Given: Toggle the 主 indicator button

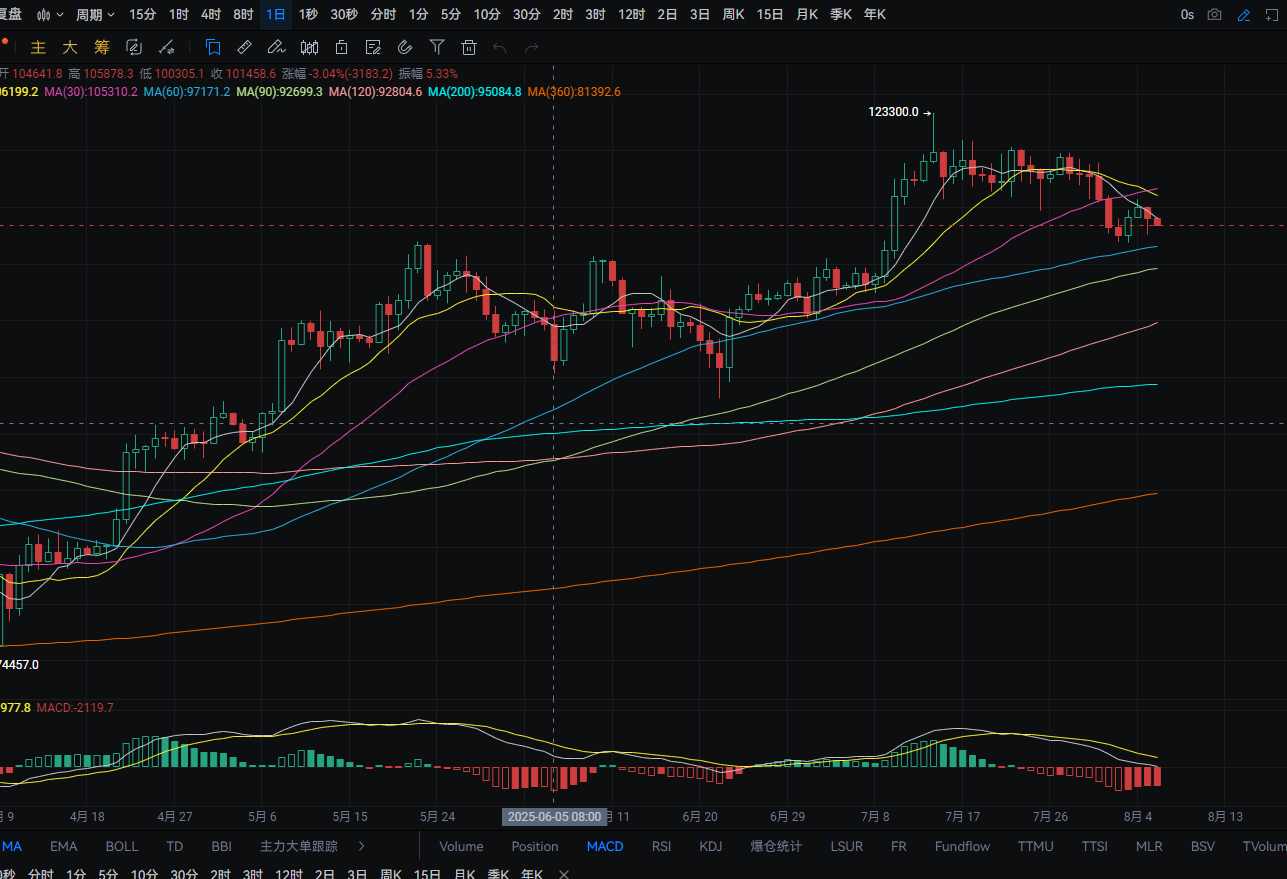Looking at the screenshot, I should [x=39, y=47].
